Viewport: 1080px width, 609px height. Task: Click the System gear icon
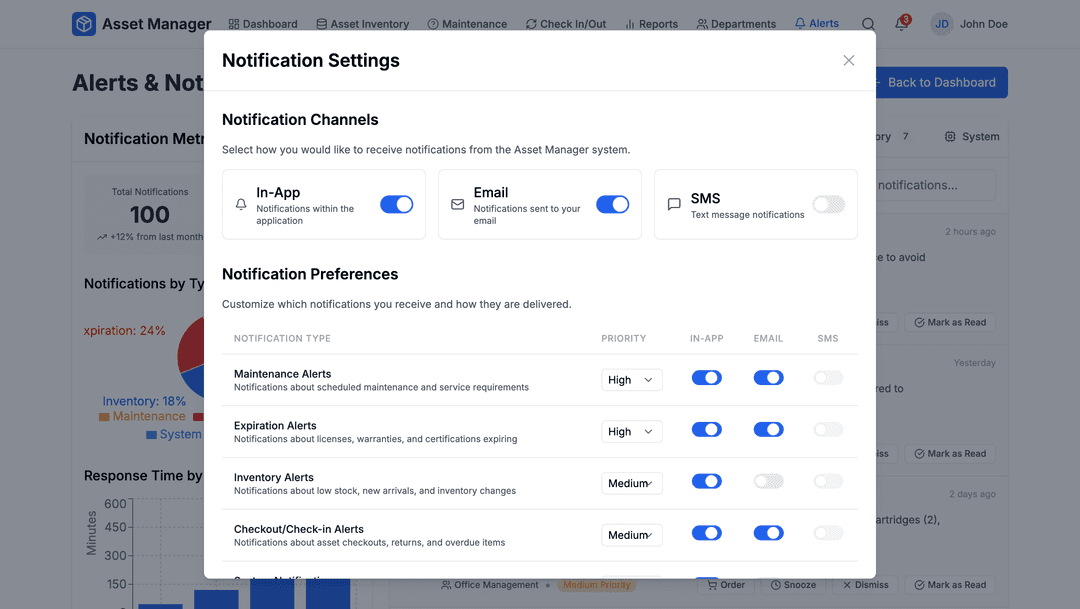[950, 137]
